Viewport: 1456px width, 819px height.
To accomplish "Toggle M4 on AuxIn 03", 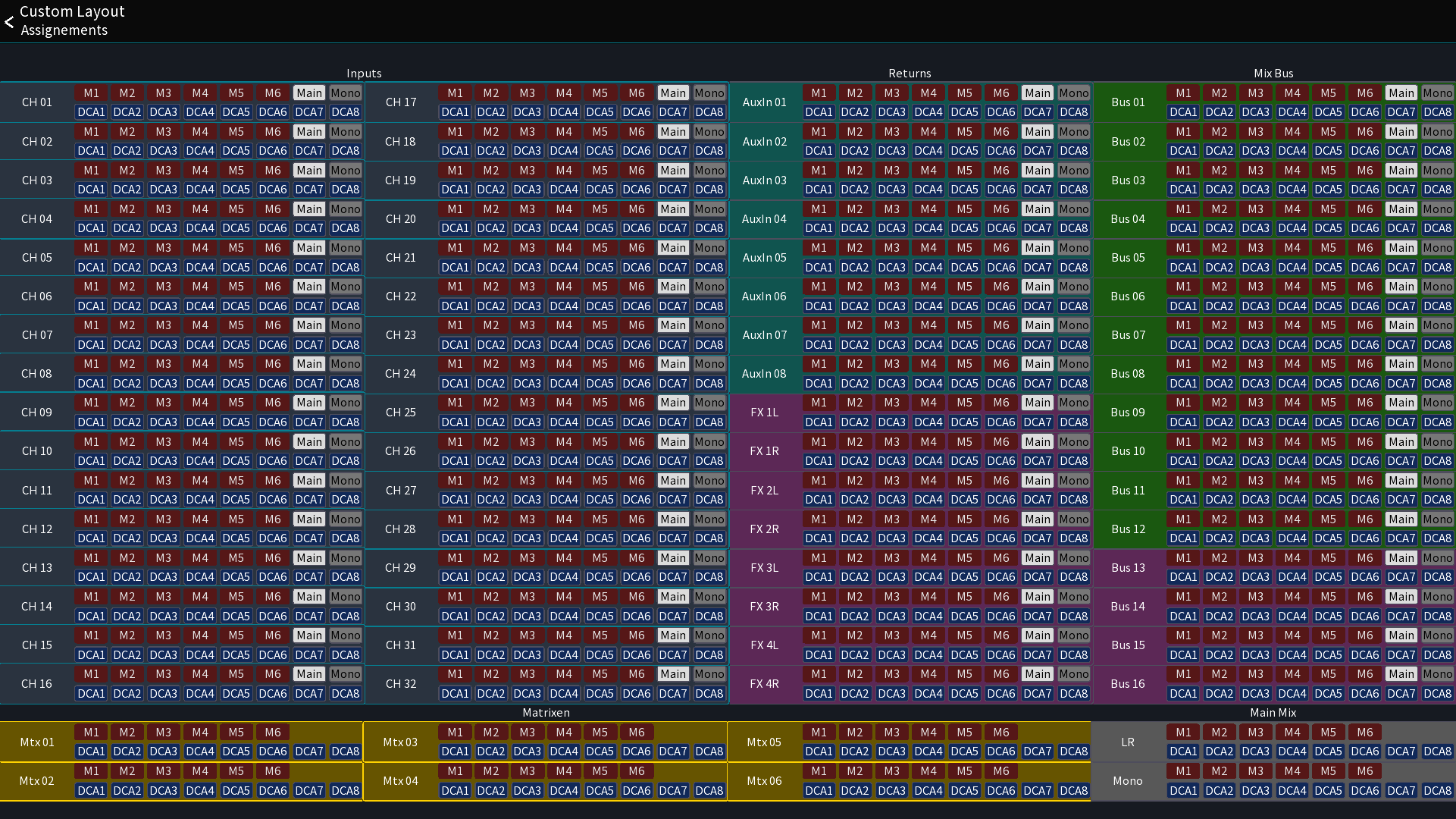I will pos(928,171).
